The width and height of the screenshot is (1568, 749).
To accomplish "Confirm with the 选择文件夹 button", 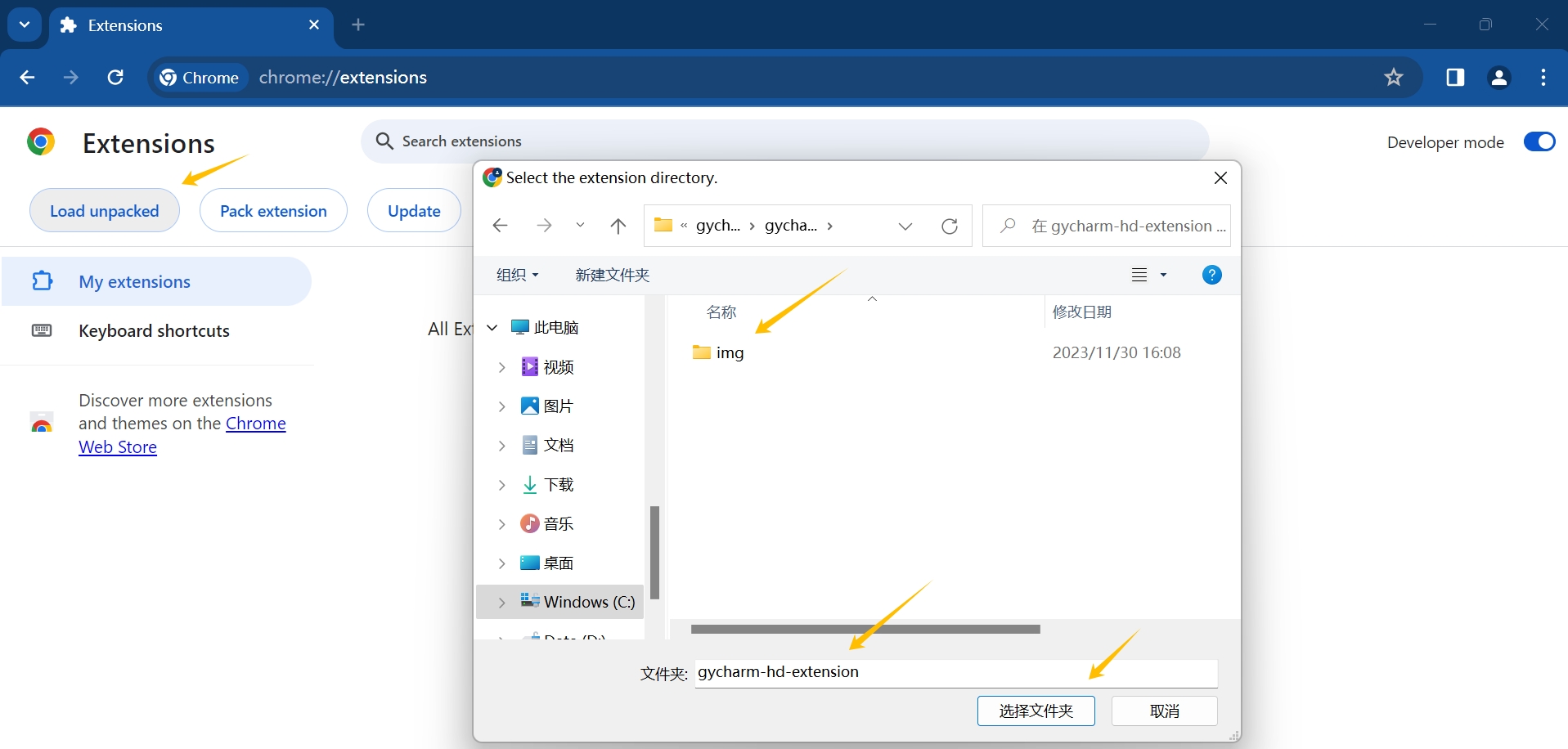I will tap(1036, 711).
